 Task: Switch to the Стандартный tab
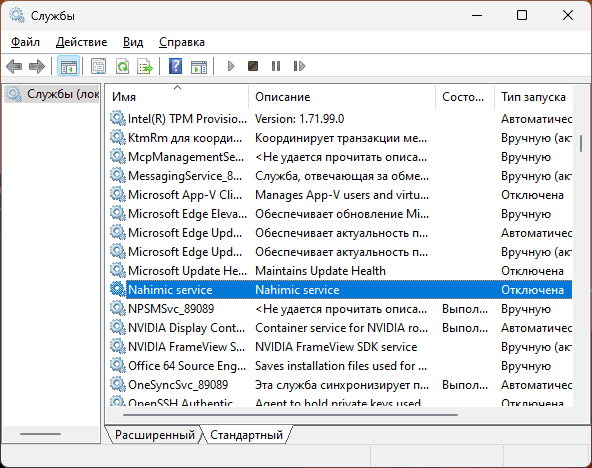pyautogui.click(x=246, y=435)
